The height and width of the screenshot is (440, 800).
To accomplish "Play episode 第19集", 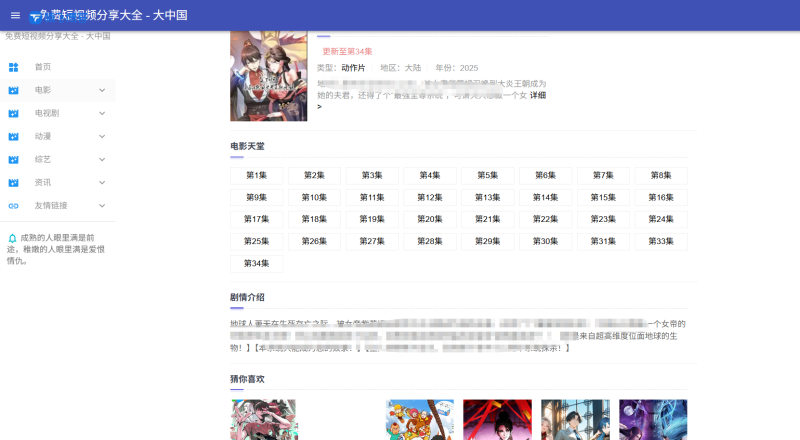I will coord(372,219).
